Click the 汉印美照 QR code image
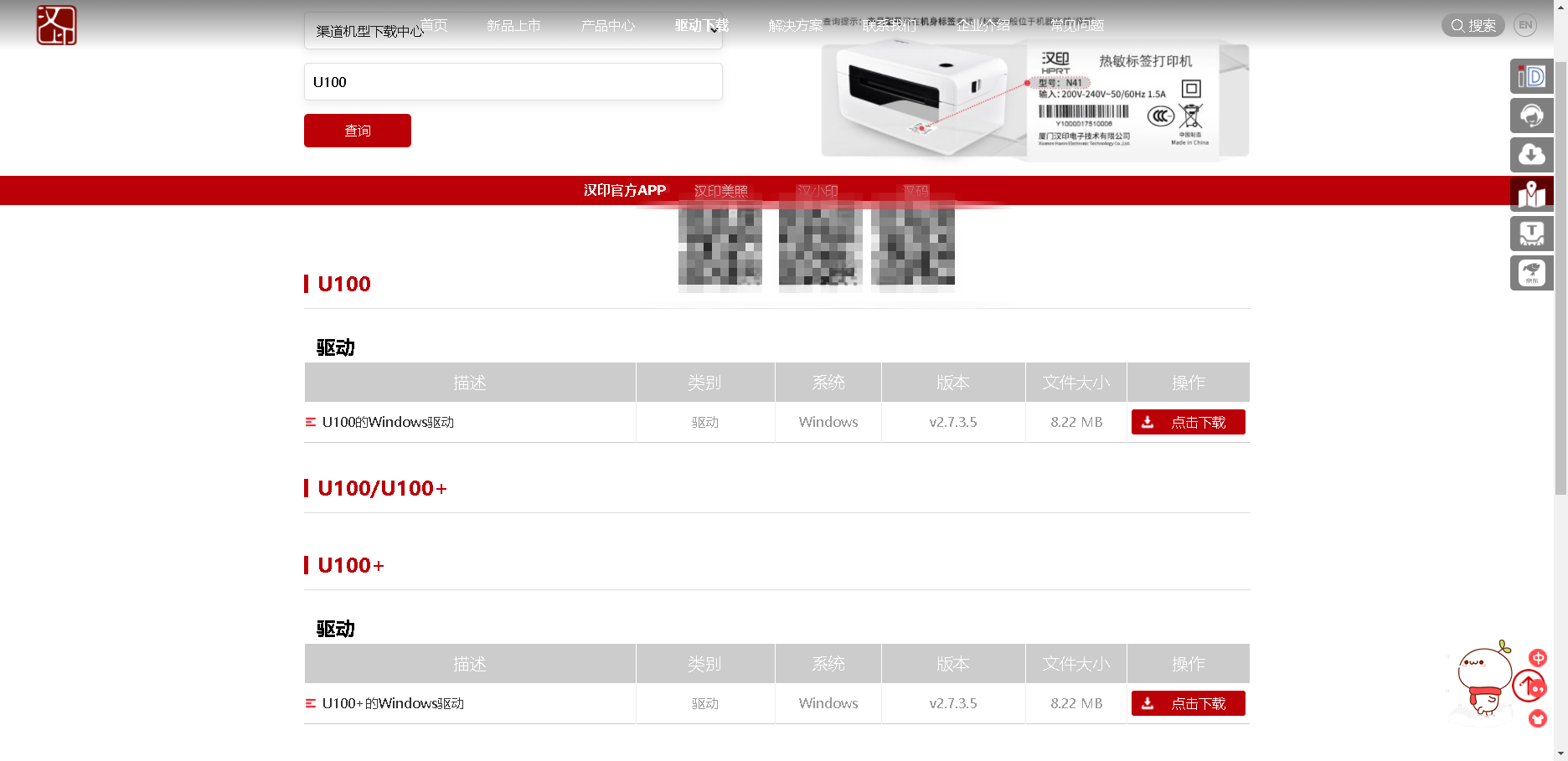 click(x=720, y=247)
